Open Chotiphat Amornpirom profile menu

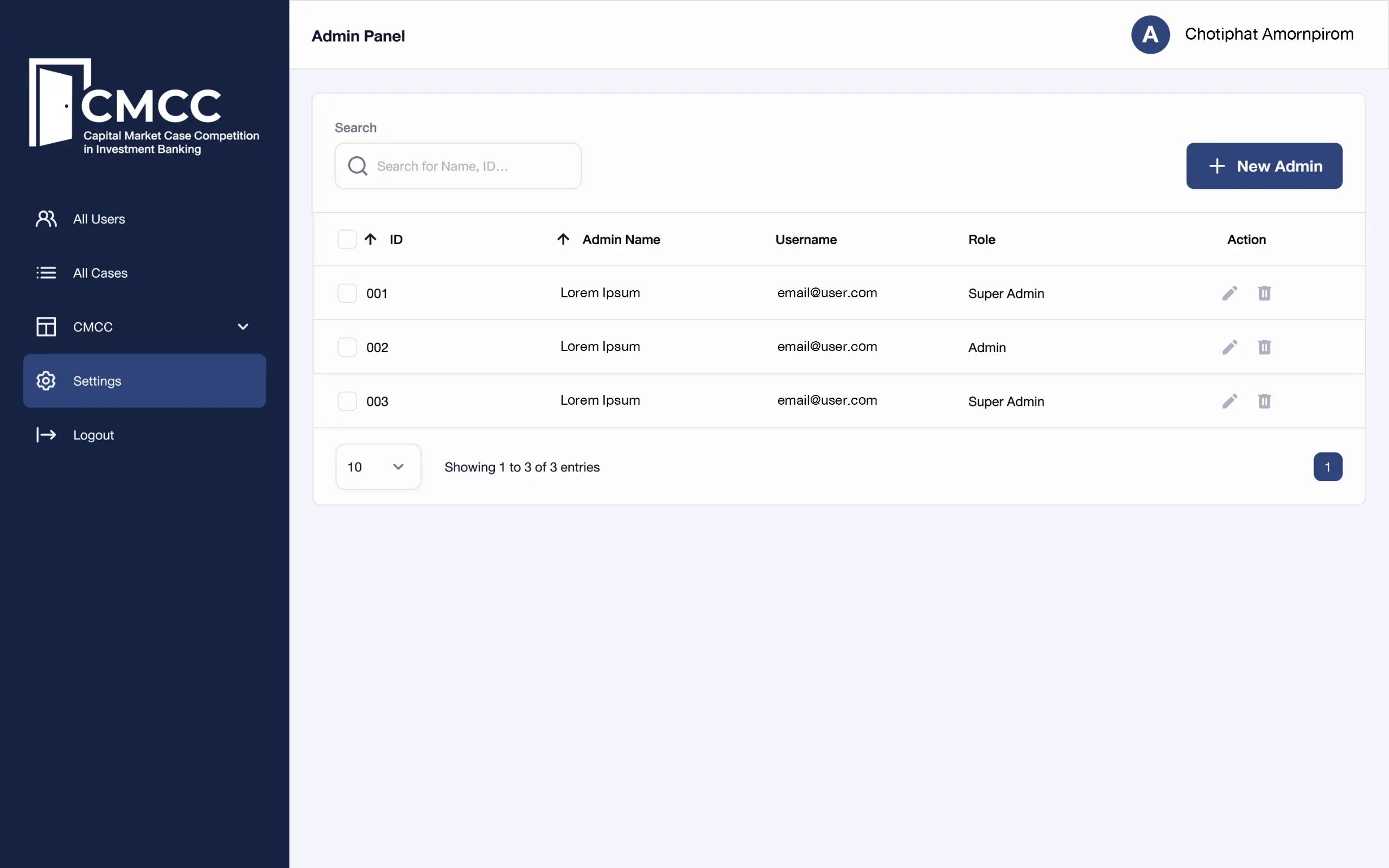1269,34
